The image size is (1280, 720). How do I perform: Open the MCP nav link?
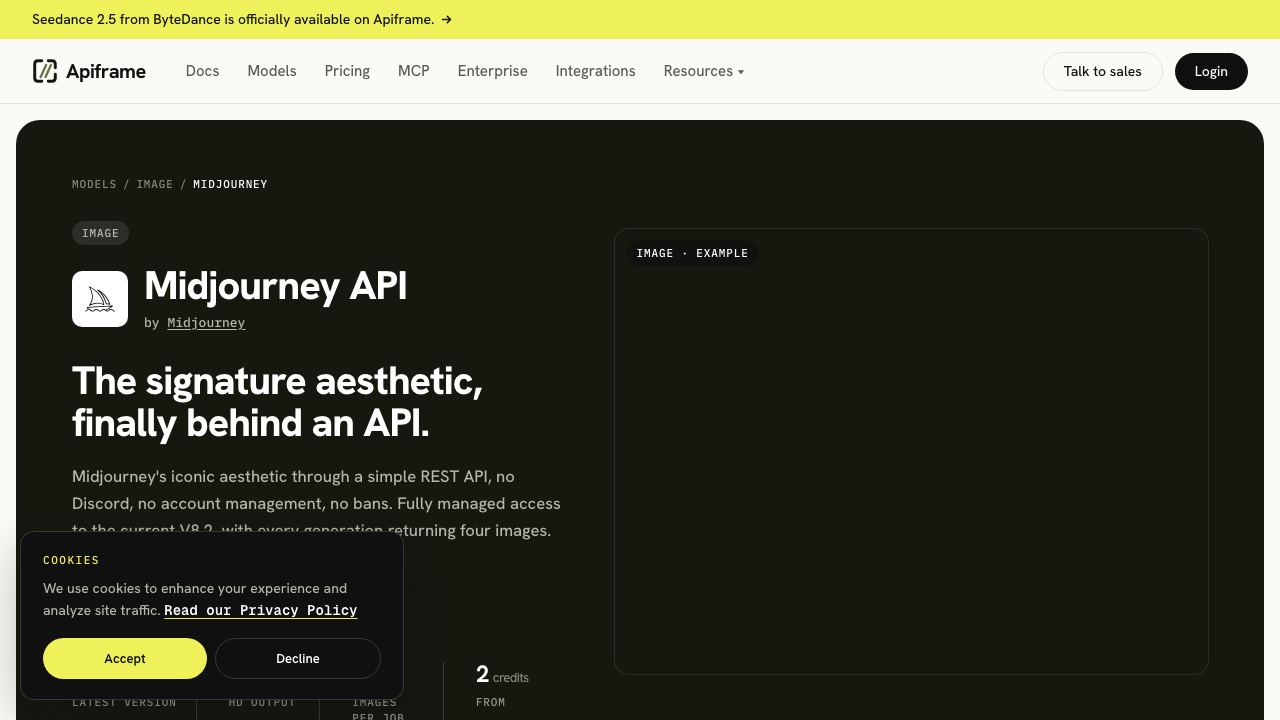pos(413,71)
